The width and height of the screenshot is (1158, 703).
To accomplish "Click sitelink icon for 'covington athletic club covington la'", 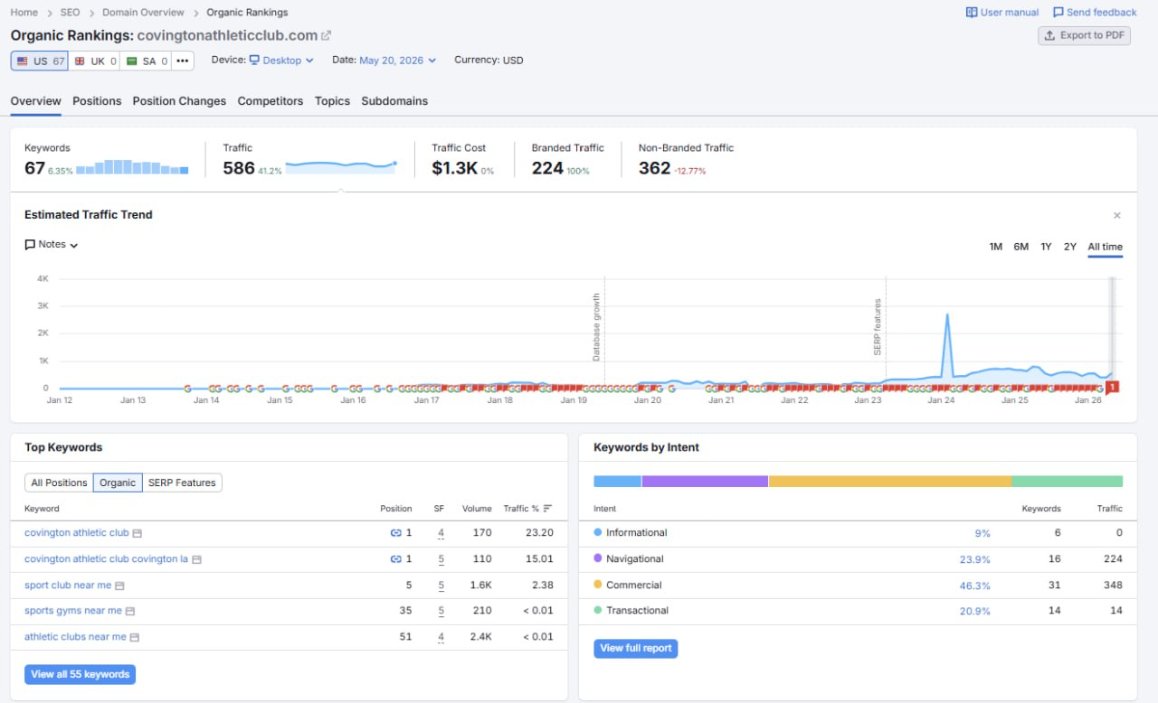I will [396, 560].
